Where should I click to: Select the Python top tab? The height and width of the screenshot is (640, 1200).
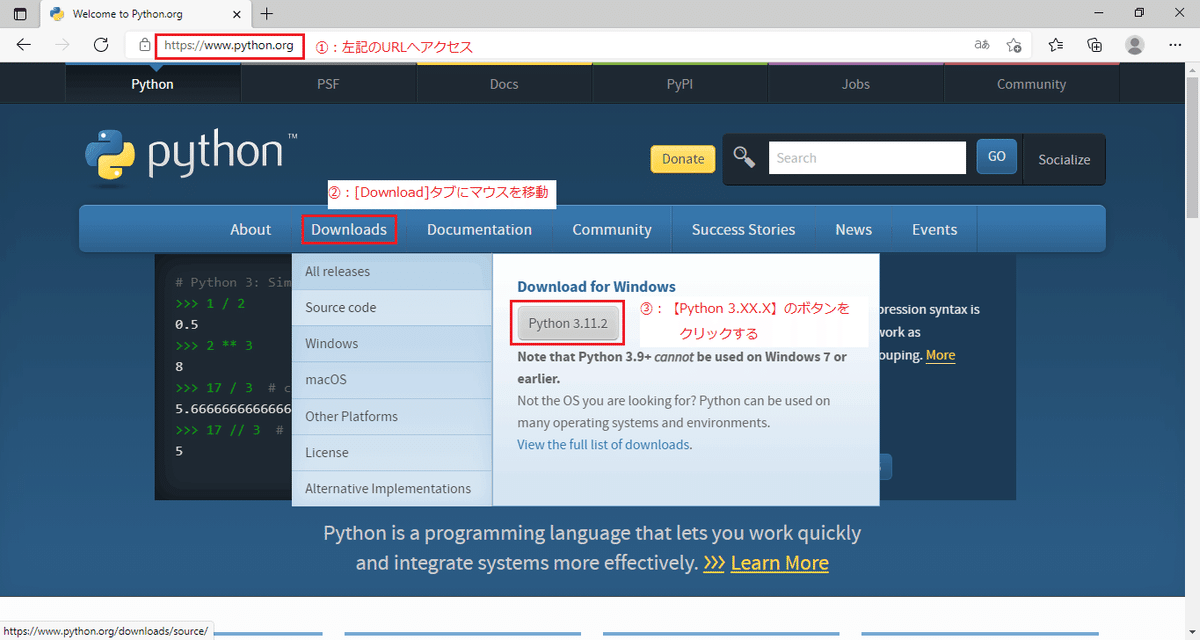point(153,84)
